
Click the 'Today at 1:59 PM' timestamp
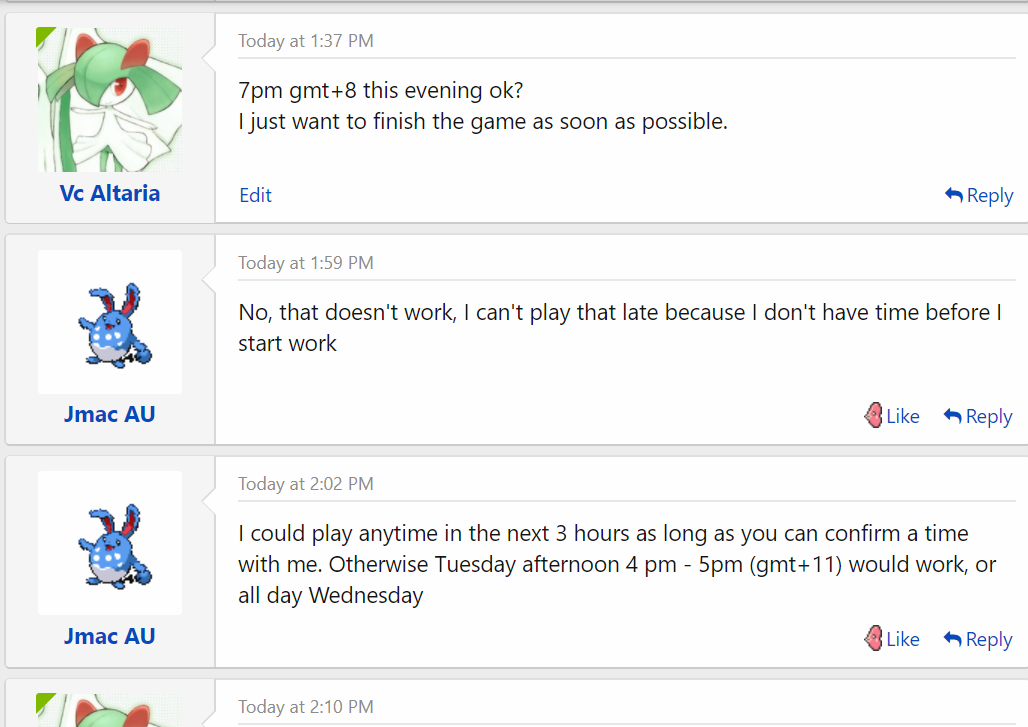[306, 263]
